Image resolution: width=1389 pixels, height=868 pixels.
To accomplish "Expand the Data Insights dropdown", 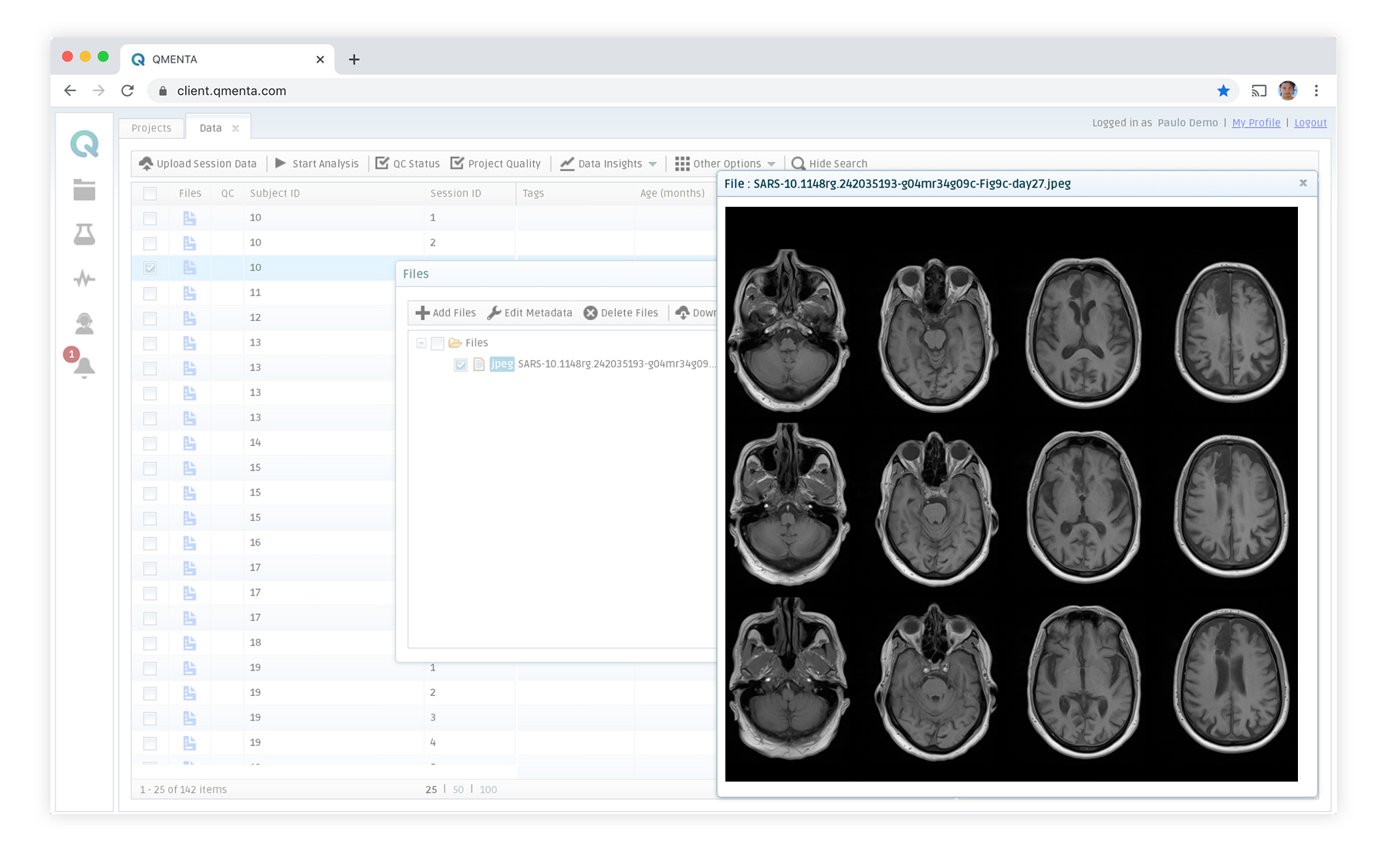I will click(x=608, y=164).
